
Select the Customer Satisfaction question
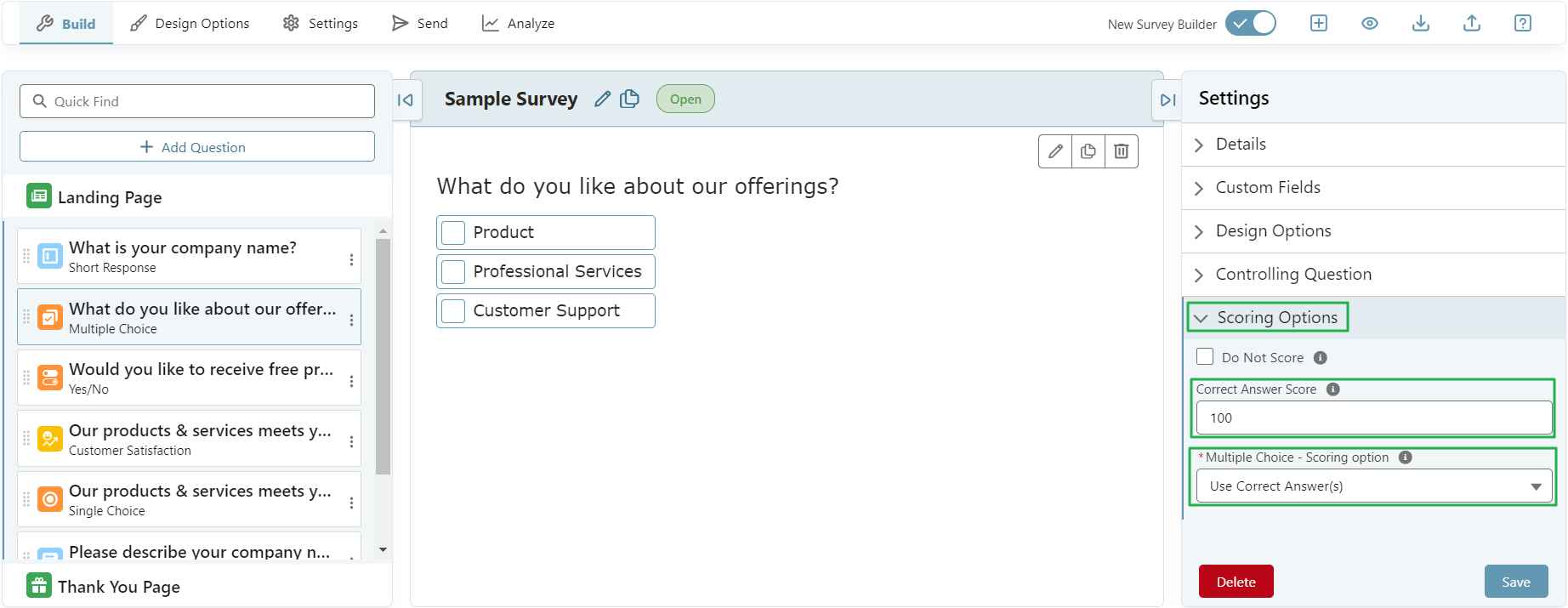189,439
